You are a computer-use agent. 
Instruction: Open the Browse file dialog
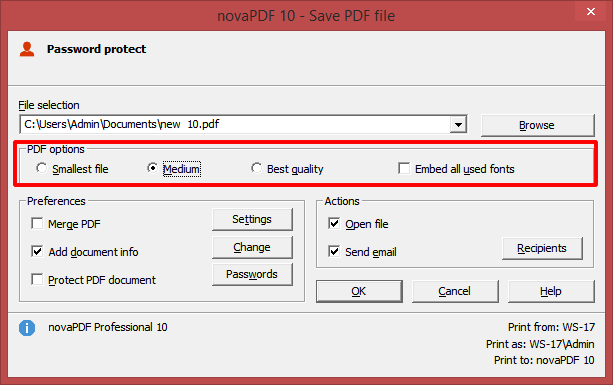(x=538, y=125)
